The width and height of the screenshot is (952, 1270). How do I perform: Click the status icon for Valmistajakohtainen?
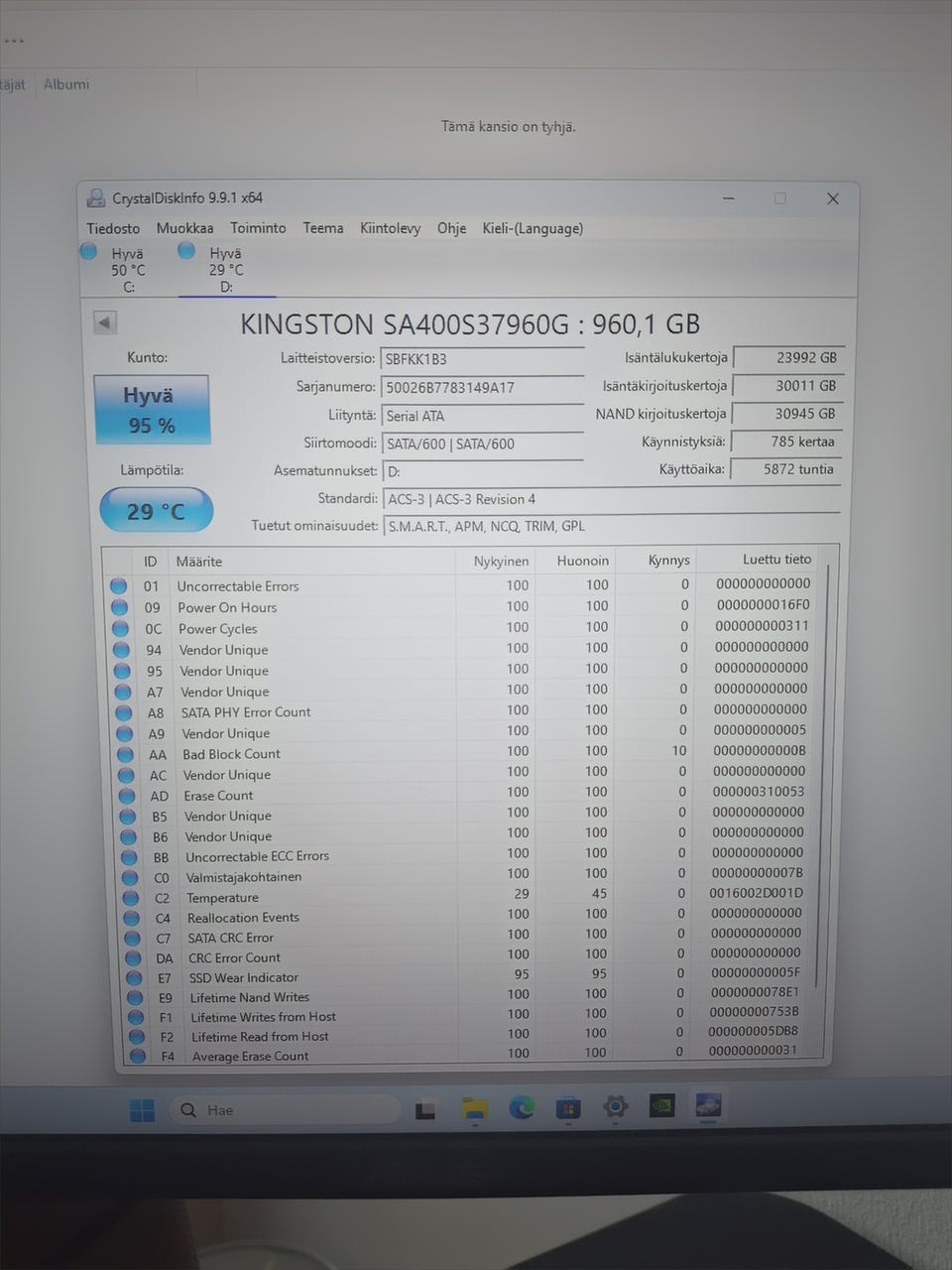130,877
